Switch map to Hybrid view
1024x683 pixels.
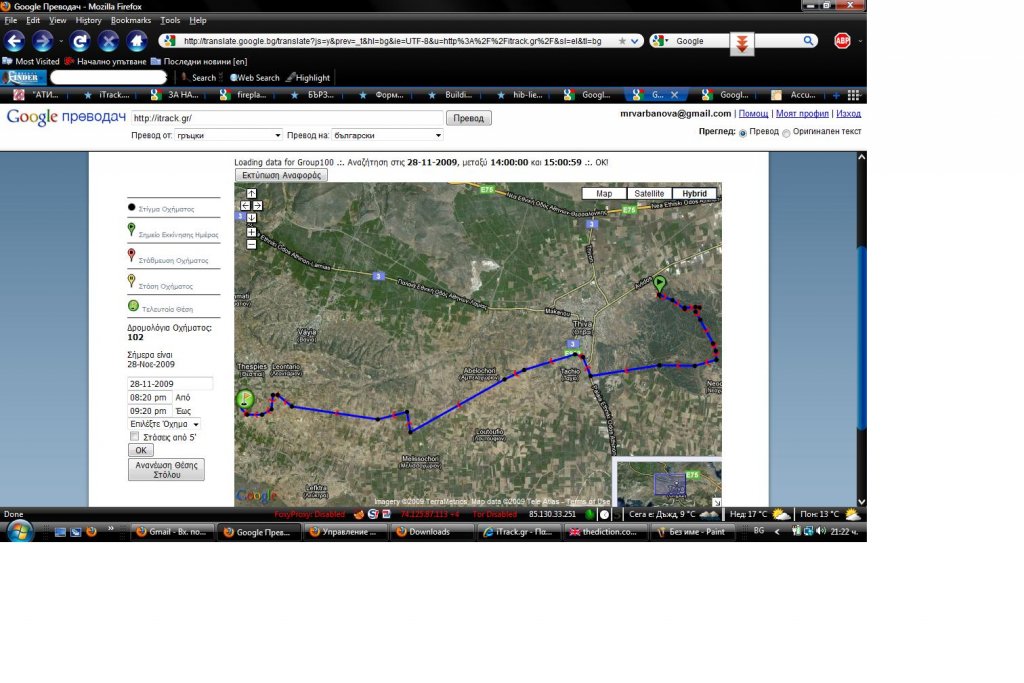tap(694, 193)
